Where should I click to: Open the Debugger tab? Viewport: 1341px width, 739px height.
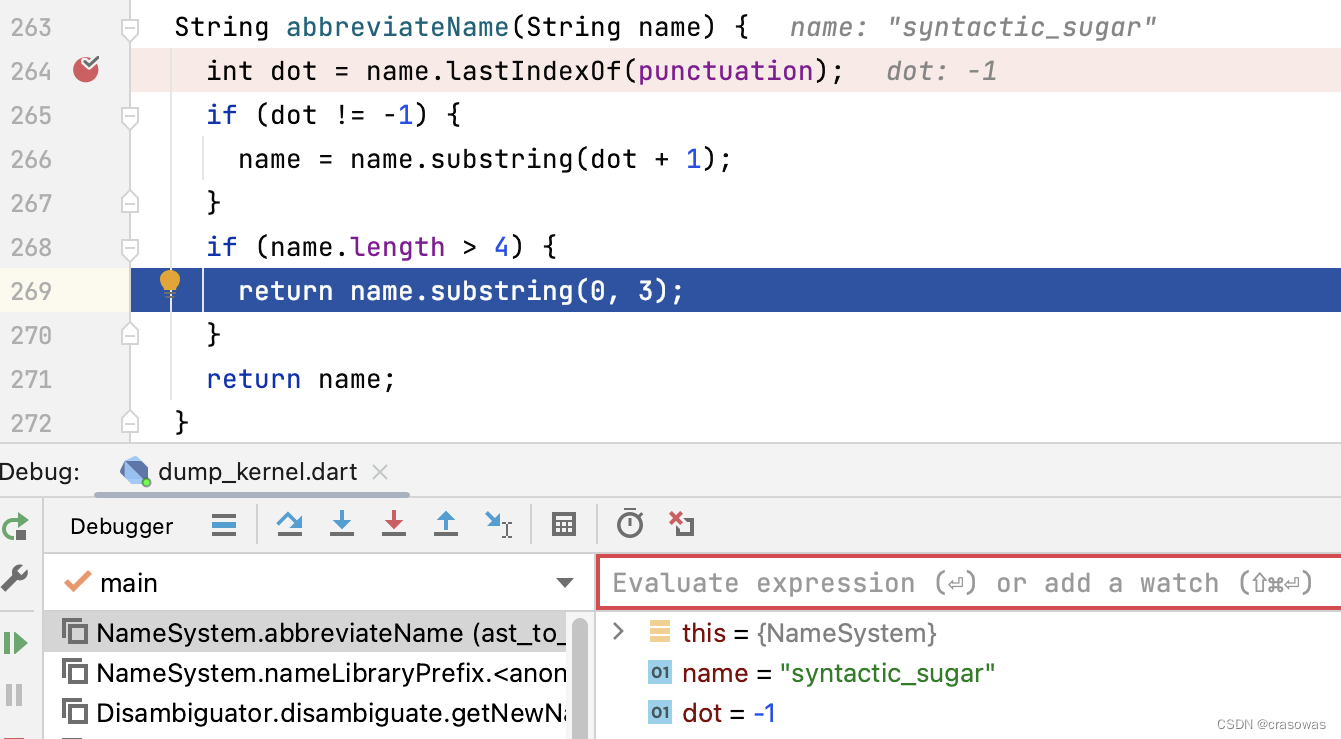(x=122, y=526)
